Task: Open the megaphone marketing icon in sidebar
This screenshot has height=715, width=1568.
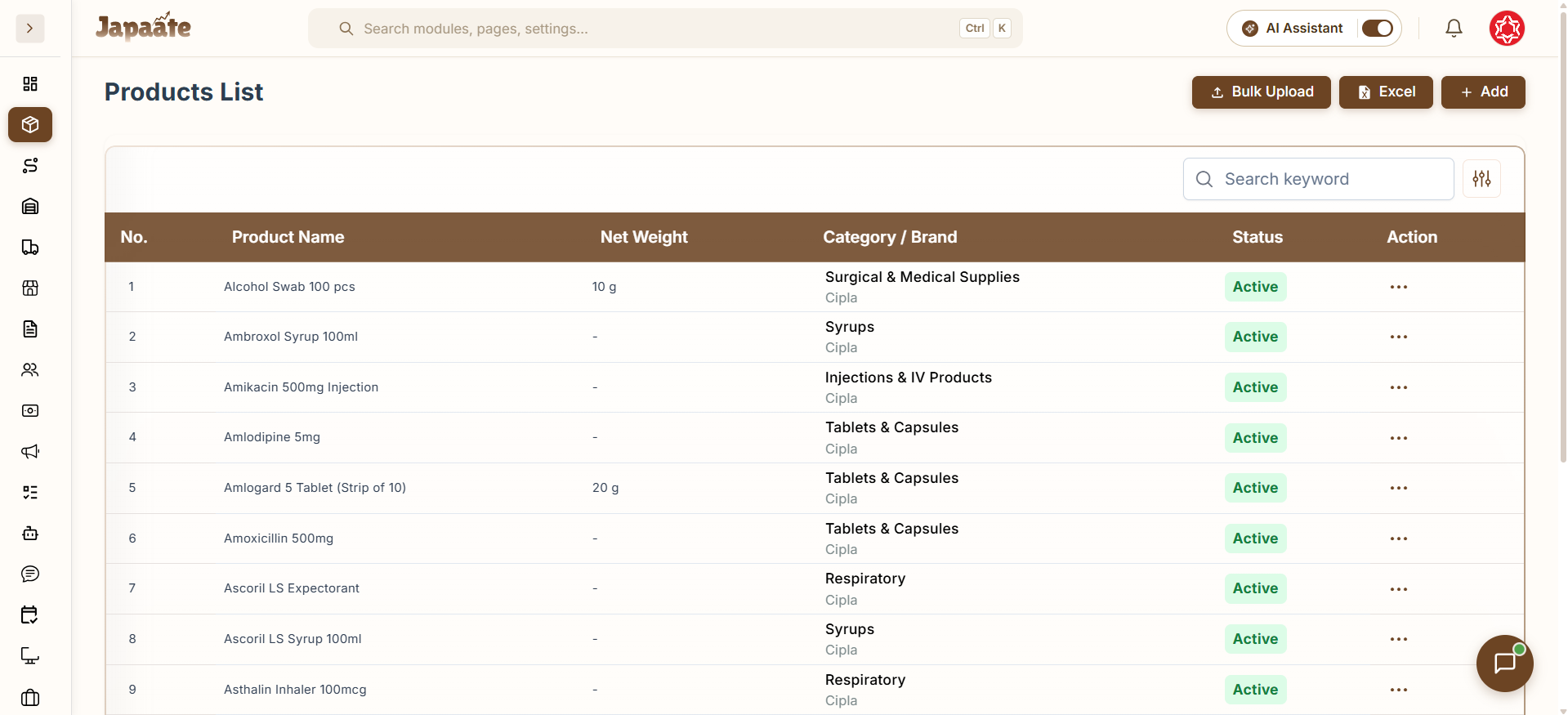Action: point(30,452)
